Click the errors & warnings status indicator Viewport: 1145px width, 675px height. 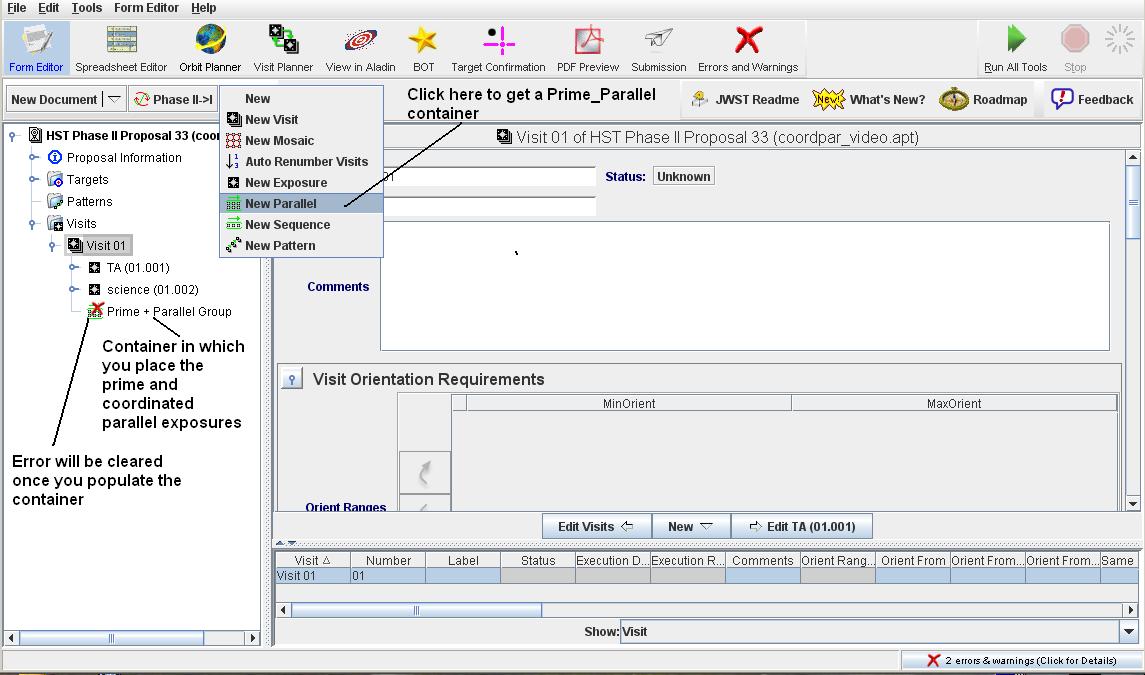click(1021, 660)
